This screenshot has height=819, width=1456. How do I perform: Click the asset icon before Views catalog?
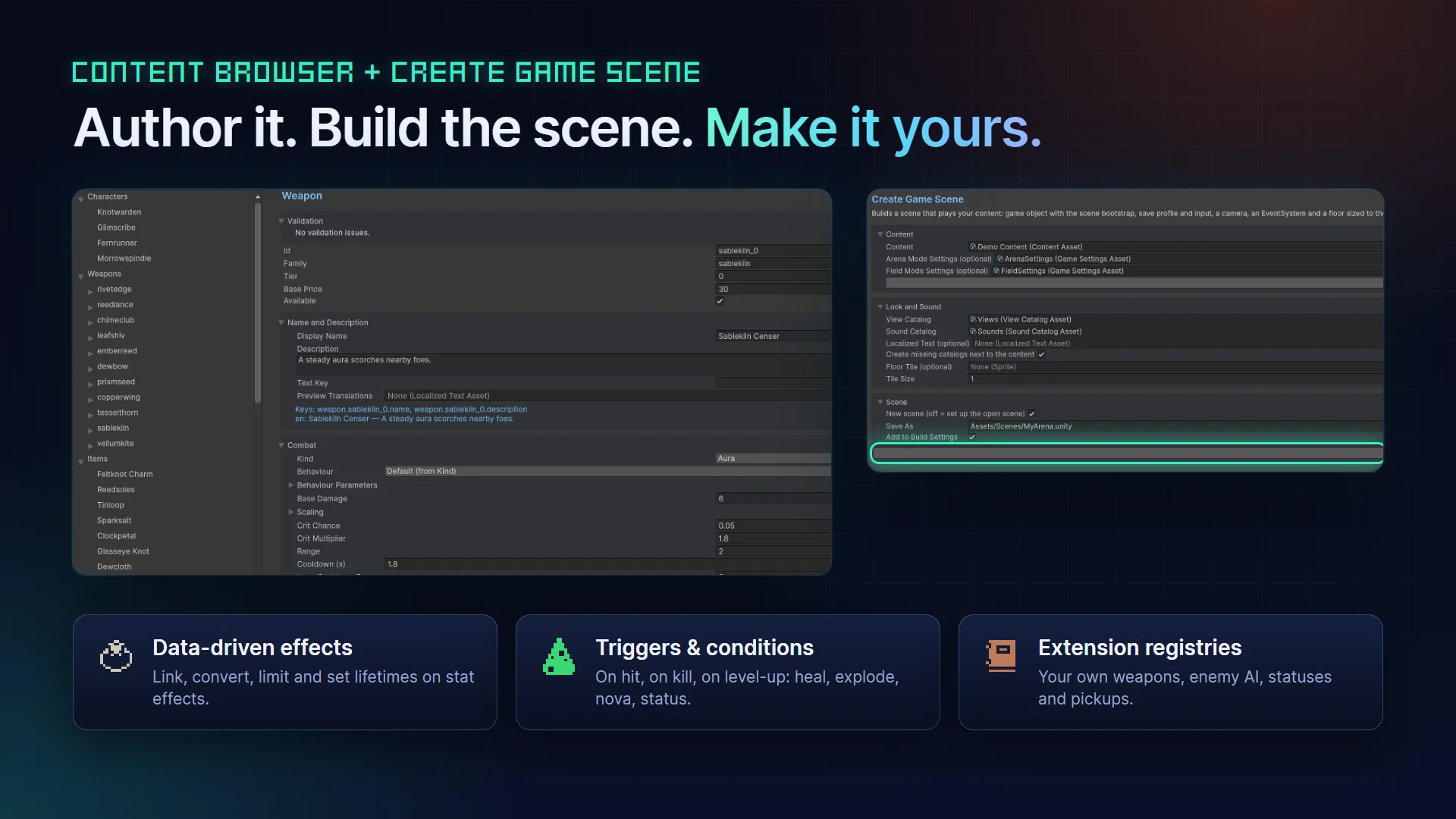(973, 319)
